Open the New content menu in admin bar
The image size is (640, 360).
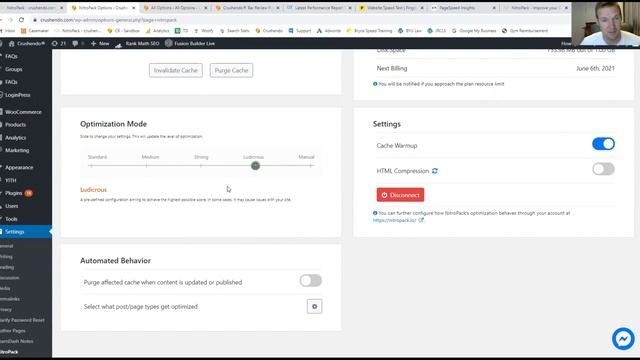pyautogui.click(x=100, y=43)
